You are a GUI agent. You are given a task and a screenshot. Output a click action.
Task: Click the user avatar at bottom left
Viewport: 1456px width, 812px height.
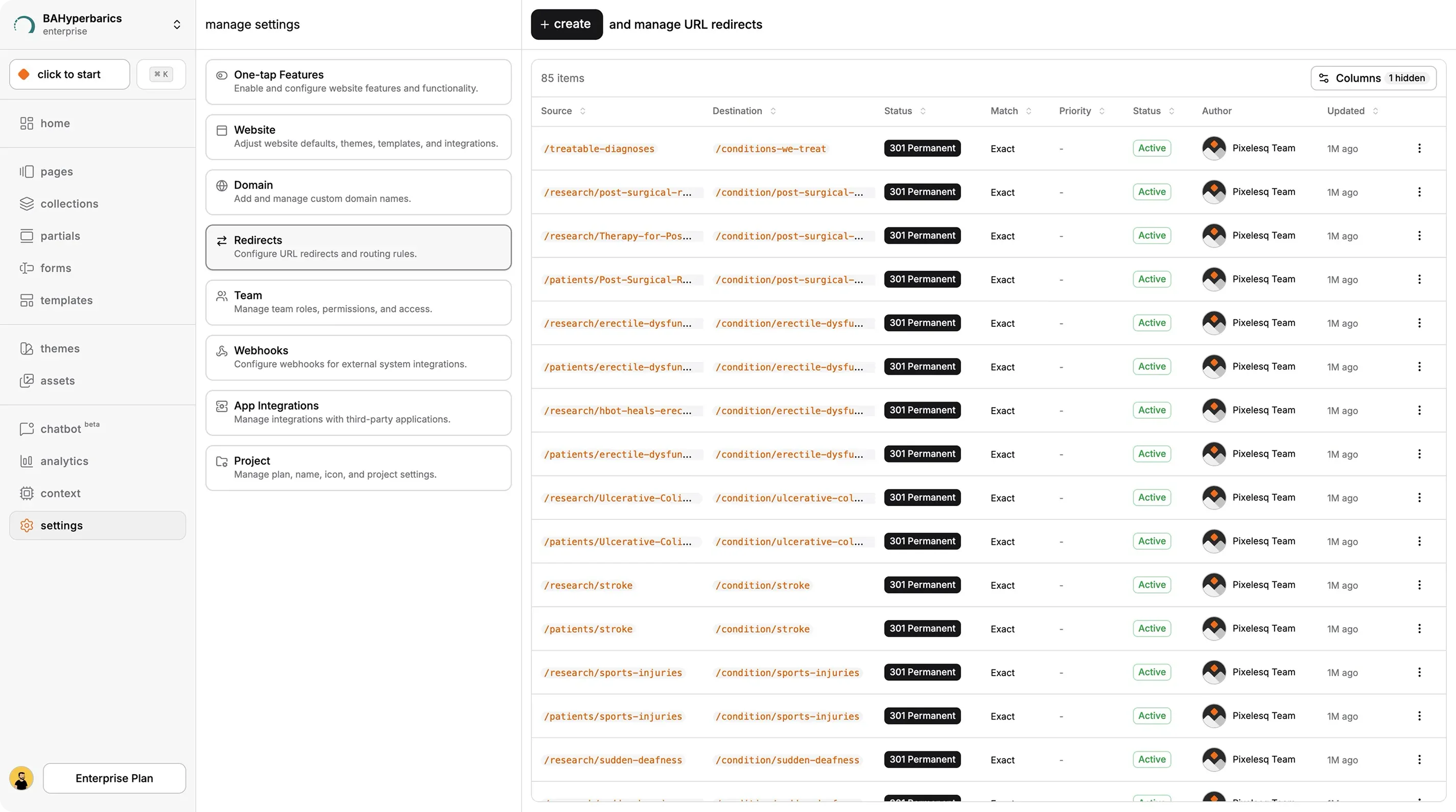pos(21,778)
